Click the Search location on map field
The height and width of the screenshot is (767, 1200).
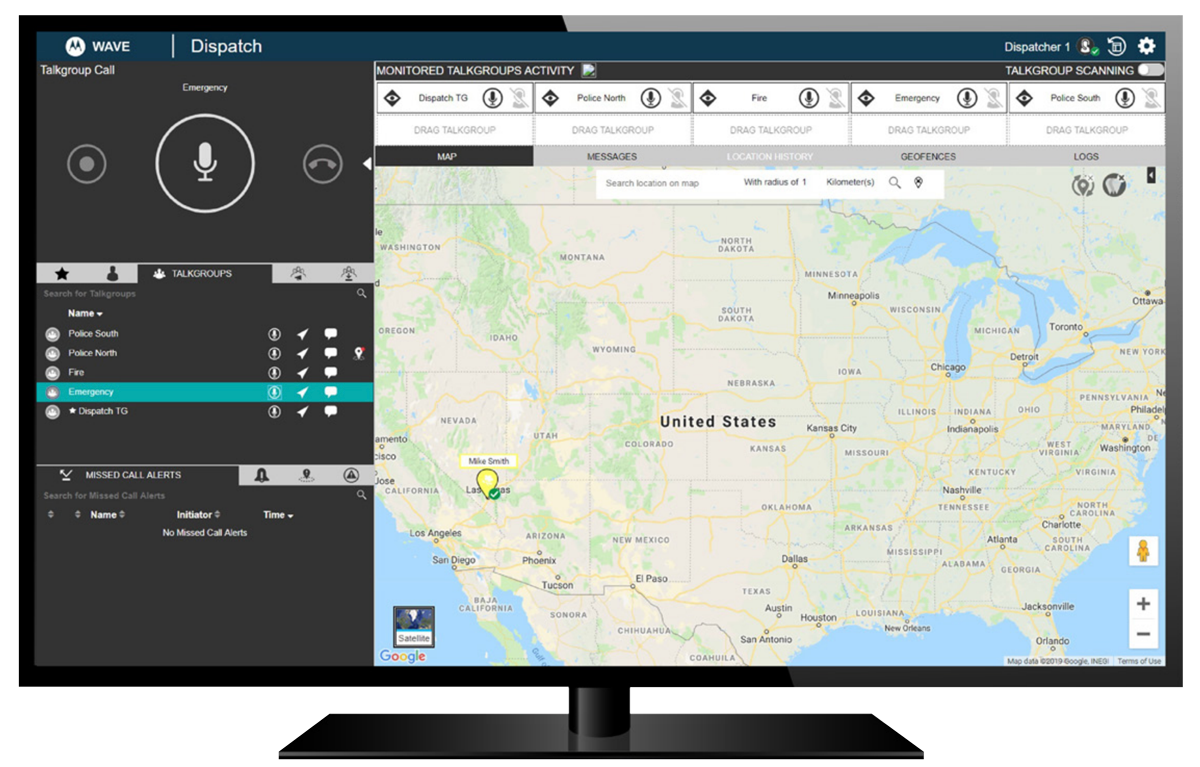[652, 183]
